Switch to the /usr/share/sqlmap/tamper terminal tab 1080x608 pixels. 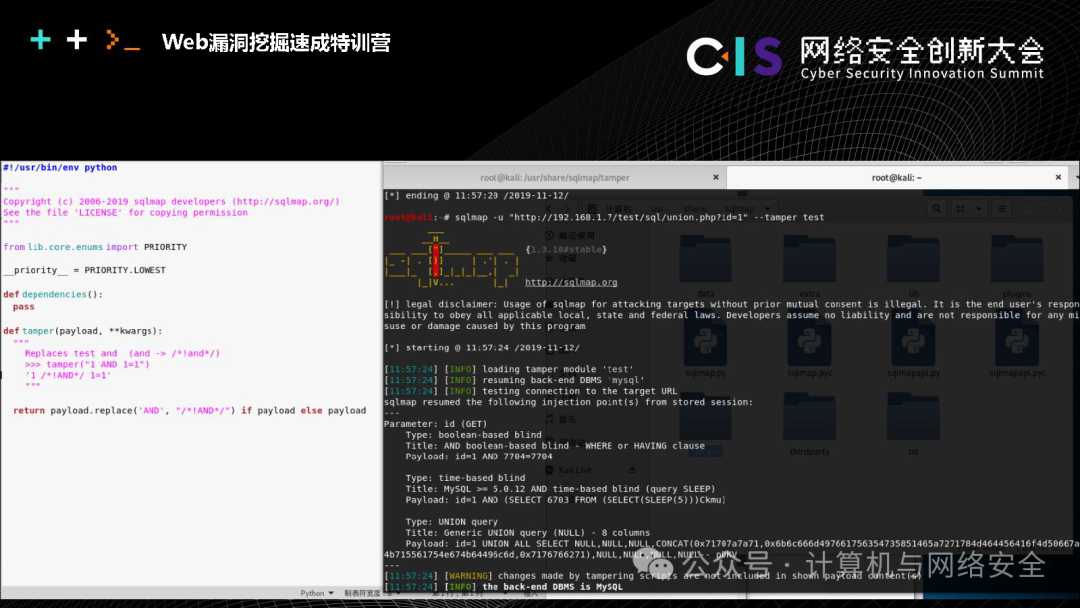554,178
